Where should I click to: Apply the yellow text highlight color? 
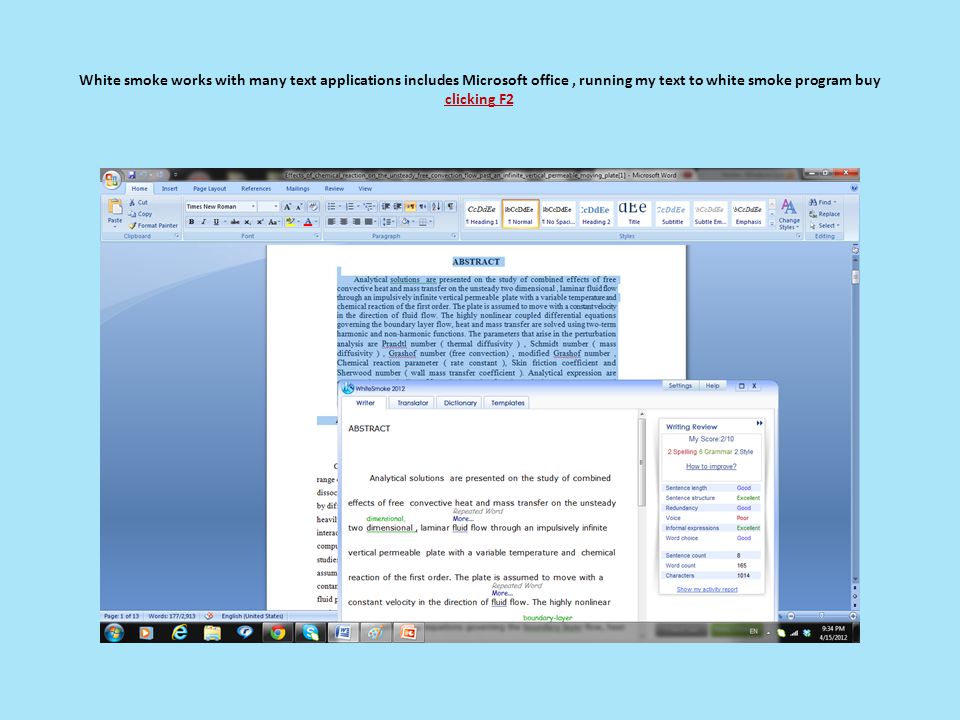tap(290, 222)
